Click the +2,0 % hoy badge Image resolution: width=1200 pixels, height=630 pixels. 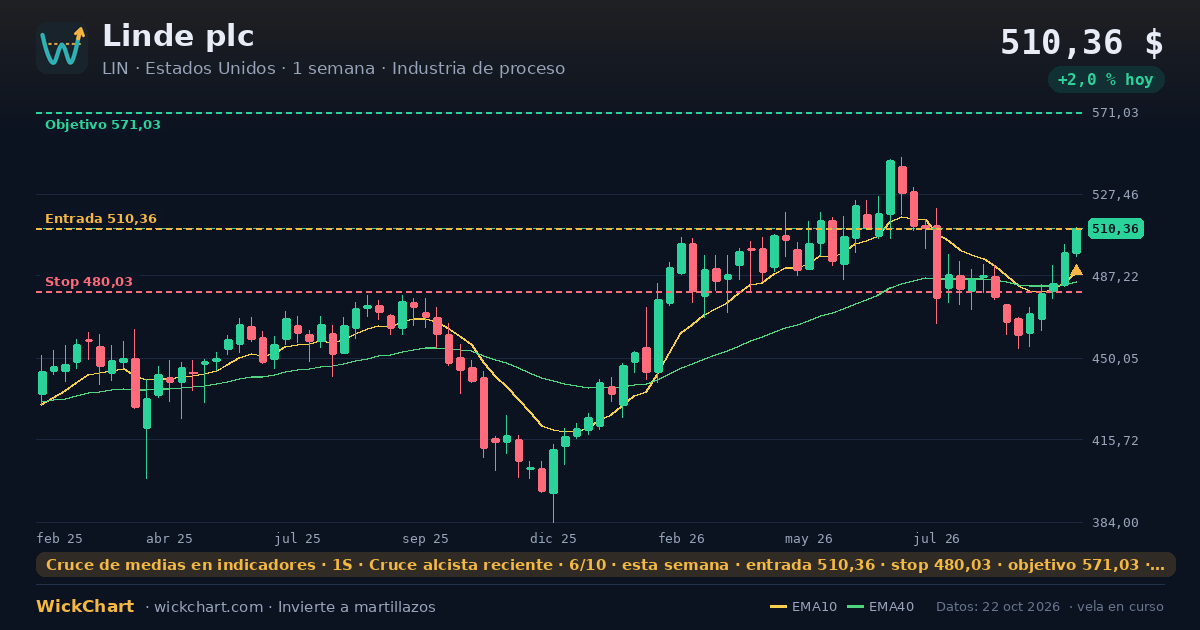coord(1106,80)
